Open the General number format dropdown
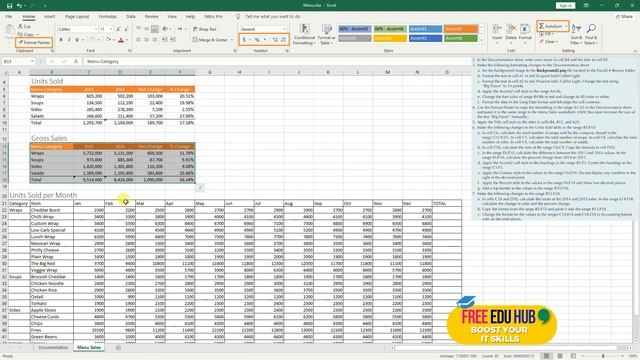Screen dimensions: 640x360 [284, 29]
